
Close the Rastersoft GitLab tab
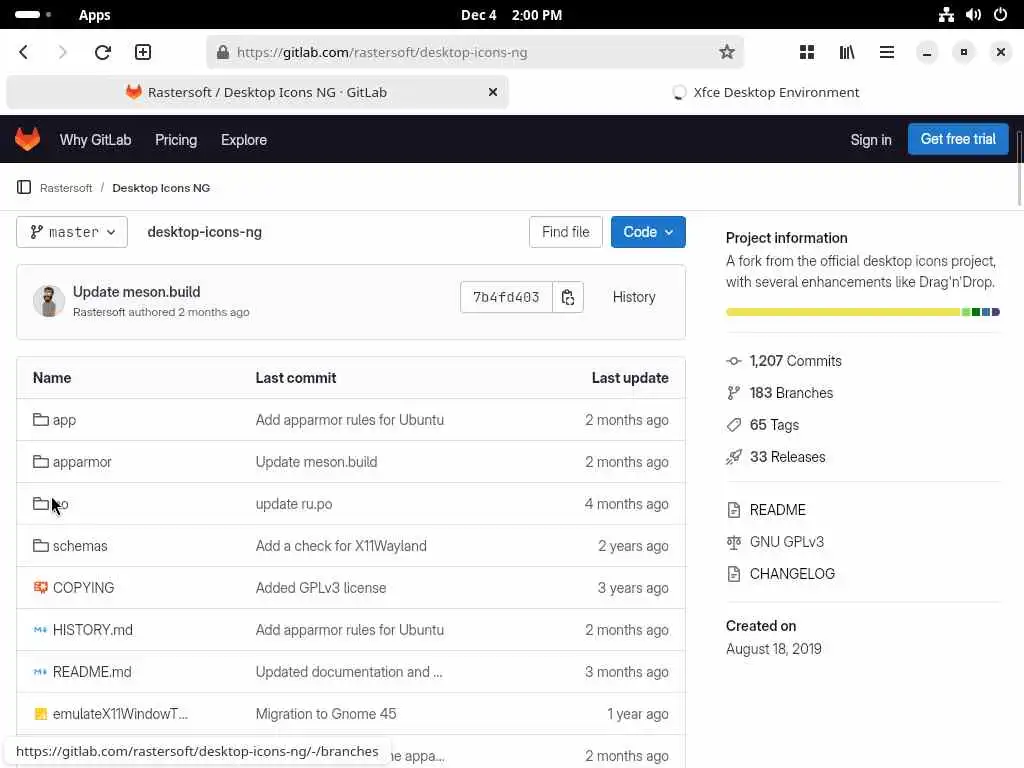[x=493, y=92]
